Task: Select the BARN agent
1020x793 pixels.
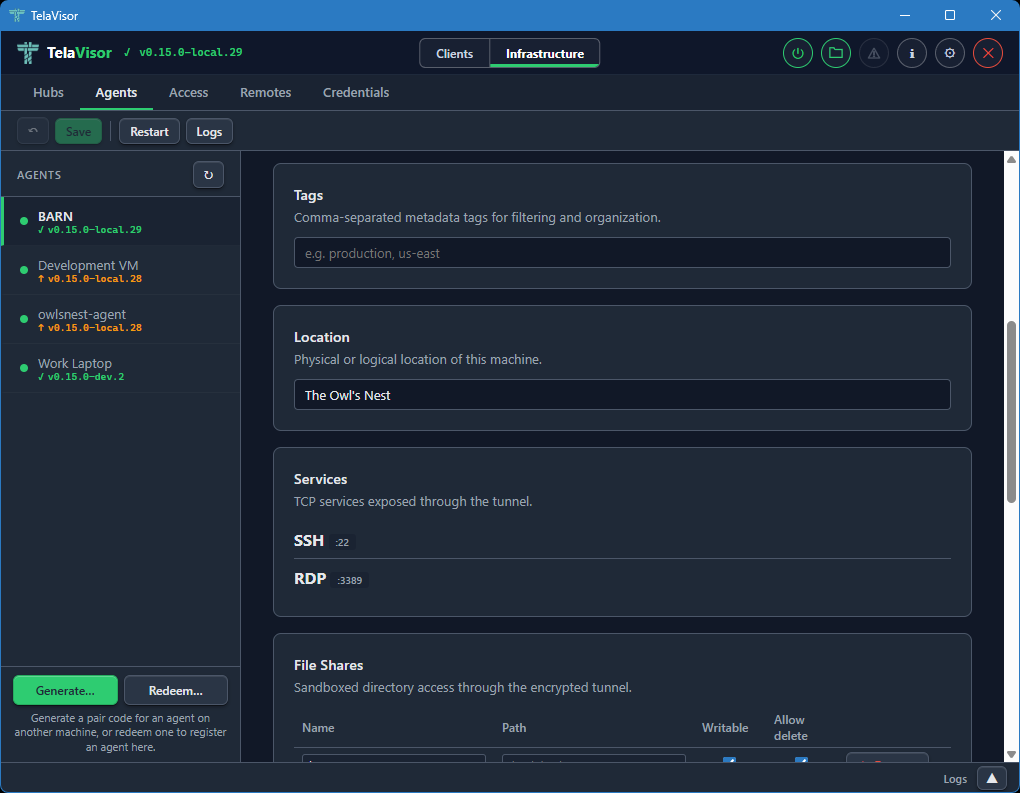Action: tap(121, 222)
